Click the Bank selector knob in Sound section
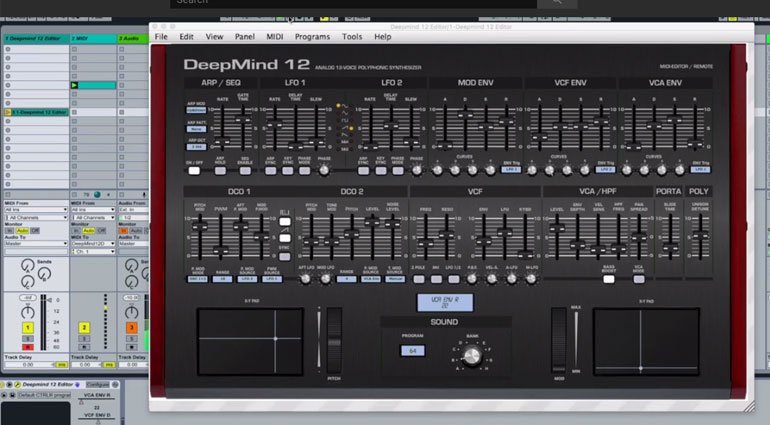The image size is (770, 425). [x=472, y=355]
